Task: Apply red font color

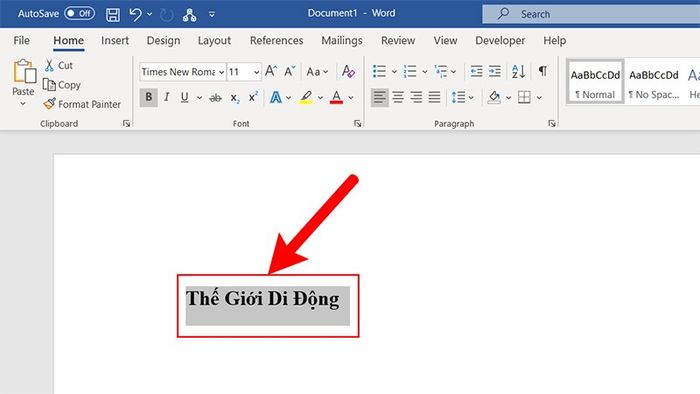Action: (336, 98)
